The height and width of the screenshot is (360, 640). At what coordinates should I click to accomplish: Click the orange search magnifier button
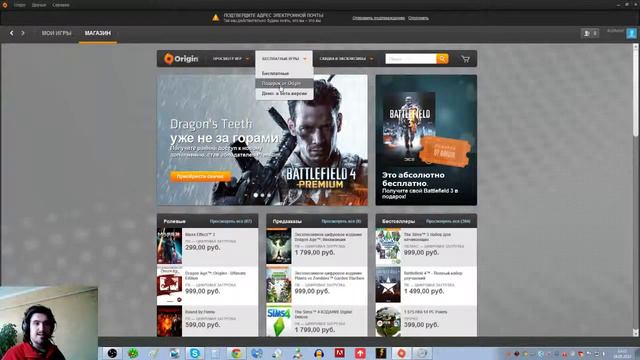[442, 59]
